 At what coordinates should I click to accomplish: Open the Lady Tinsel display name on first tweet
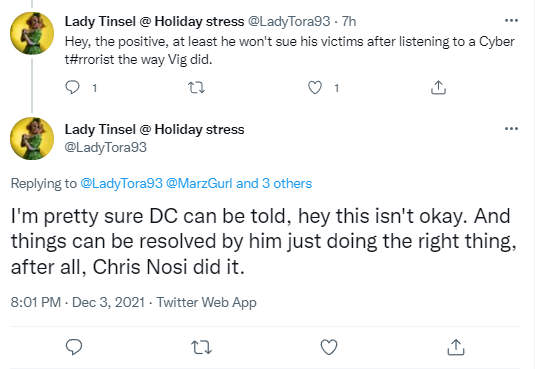(155, 22)
